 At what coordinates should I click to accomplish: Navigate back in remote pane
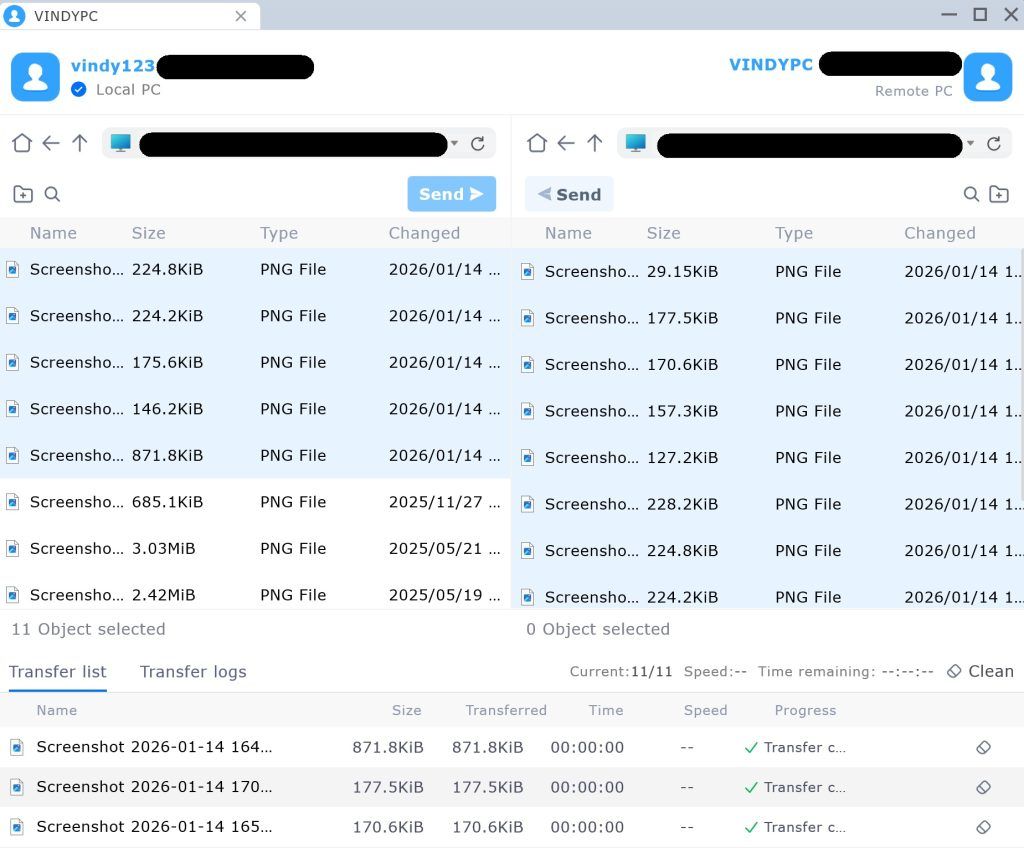(566, 142)
